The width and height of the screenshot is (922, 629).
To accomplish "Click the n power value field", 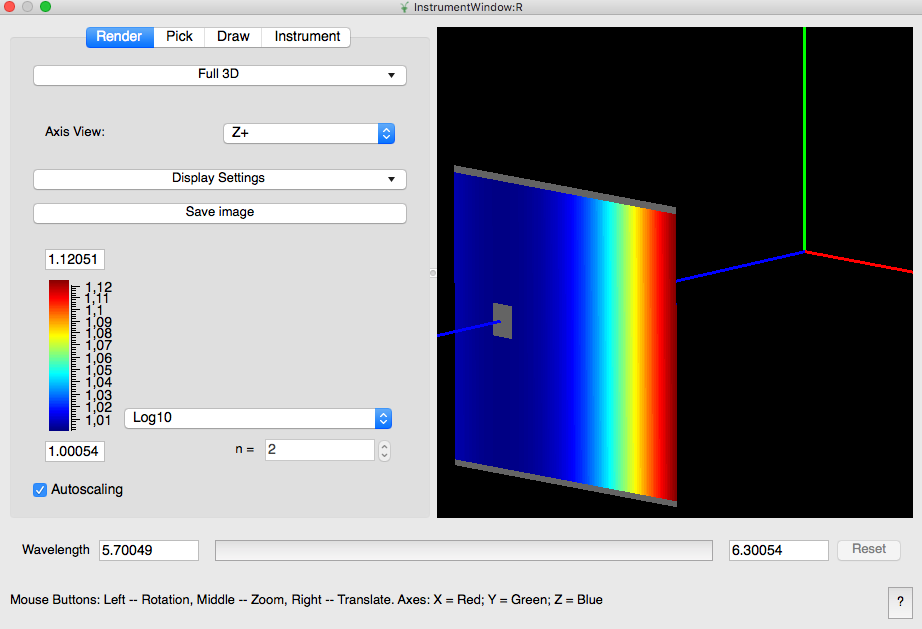I will (318, 450).
